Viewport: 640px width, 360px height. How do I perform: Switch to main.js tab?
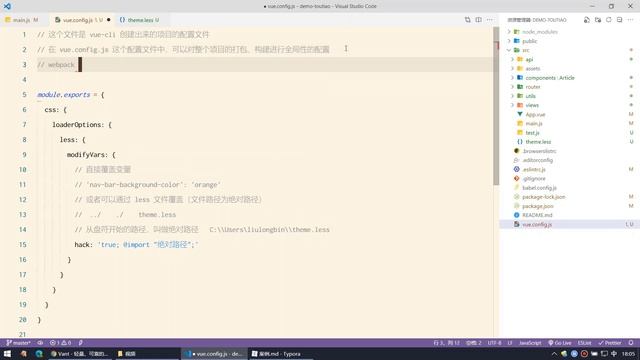(x=22, y=20)
